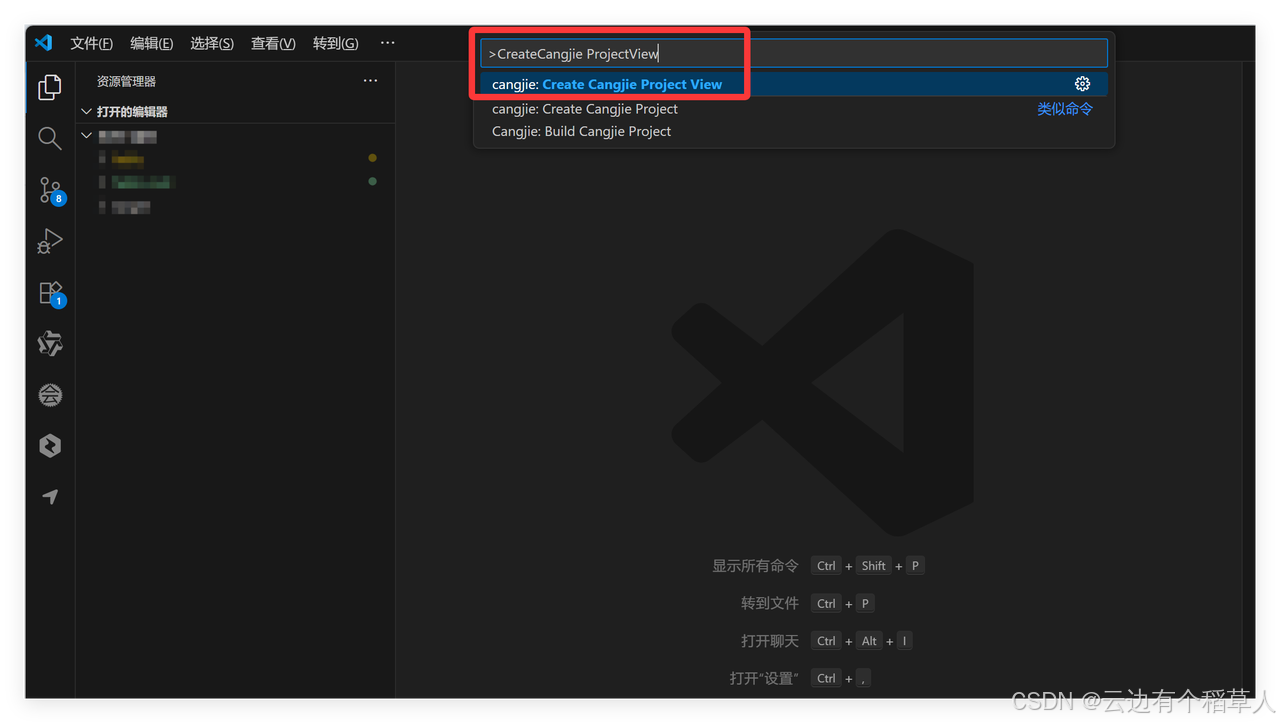Open the Search view icon
The height and width of the screenshot is (723, 1280).
point(50,138)
